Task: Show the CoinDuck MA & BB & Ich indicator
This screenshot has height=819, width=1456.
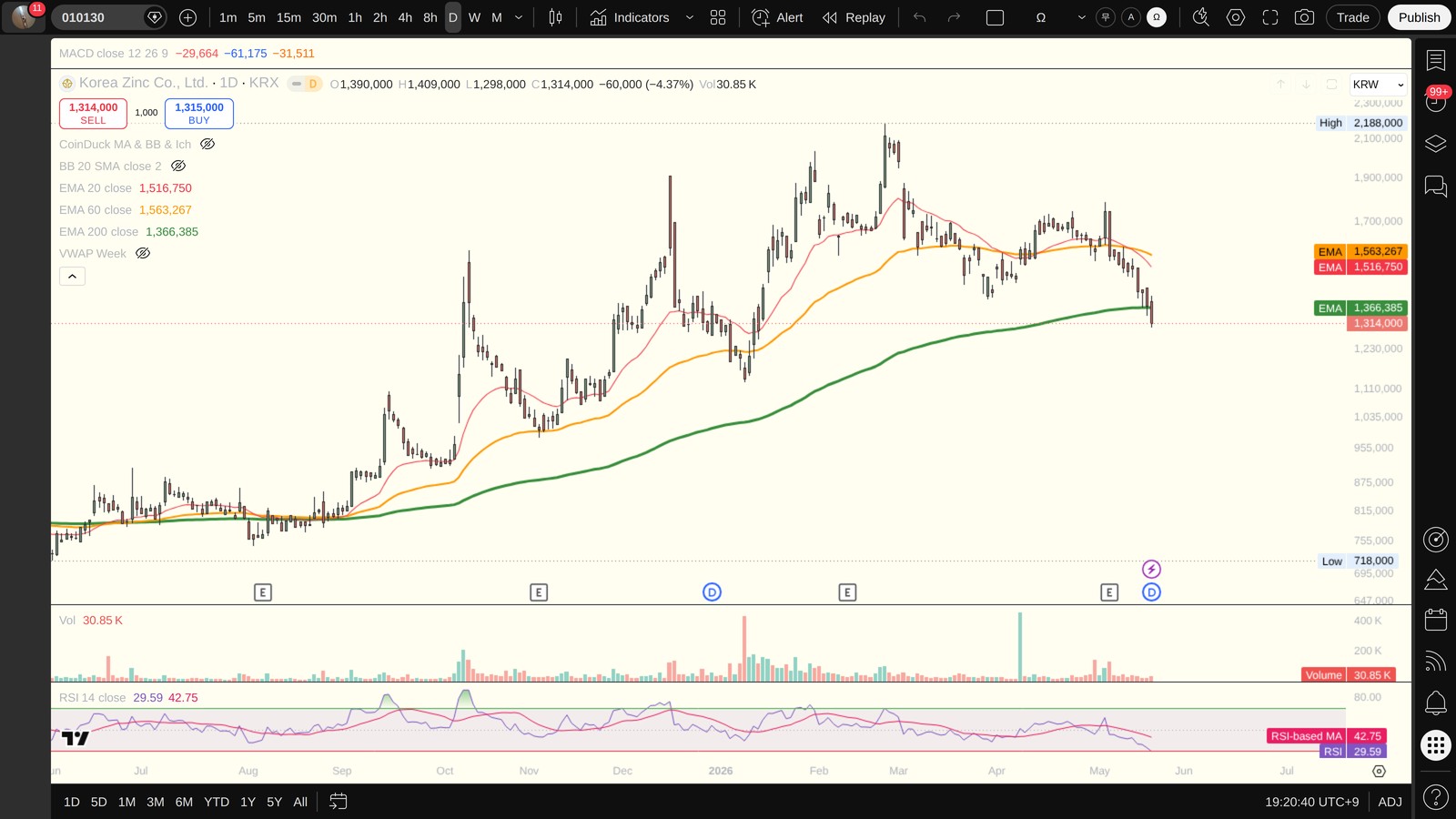Action: point(207,144)
